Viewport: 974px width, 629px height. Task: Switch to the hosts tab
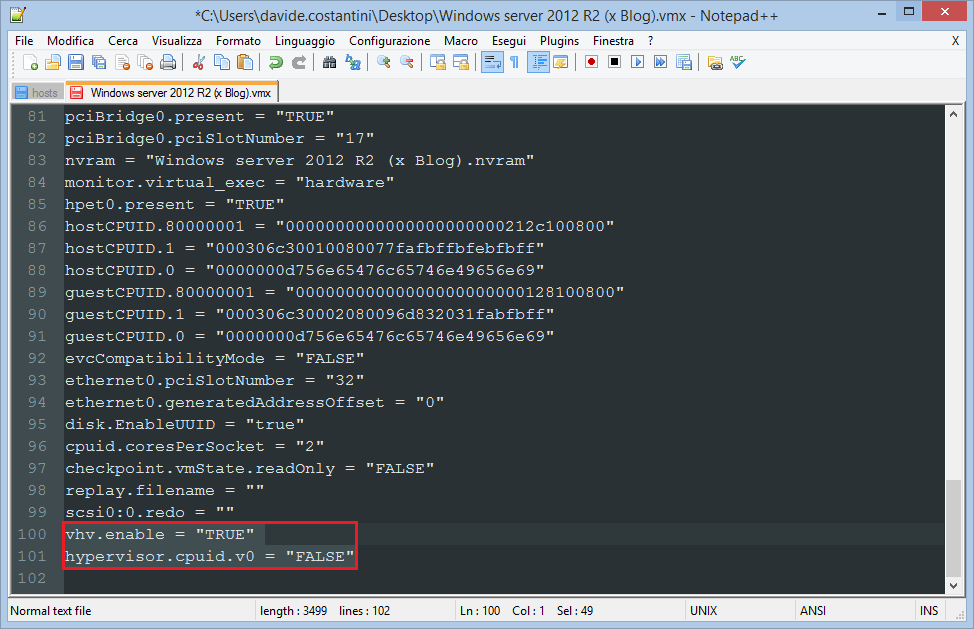(x=39, y=93)
